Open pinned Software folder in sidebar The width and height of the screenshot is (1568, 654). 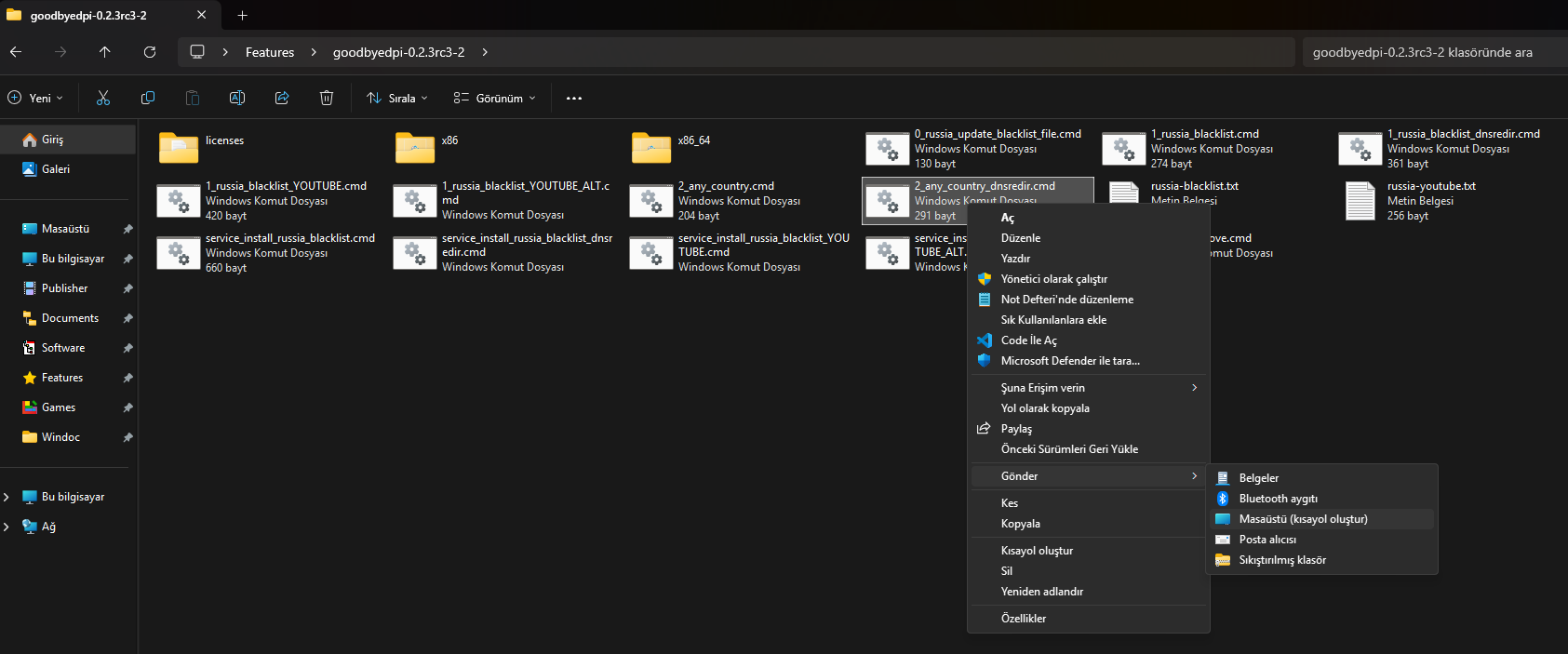(x=68, y=348)
